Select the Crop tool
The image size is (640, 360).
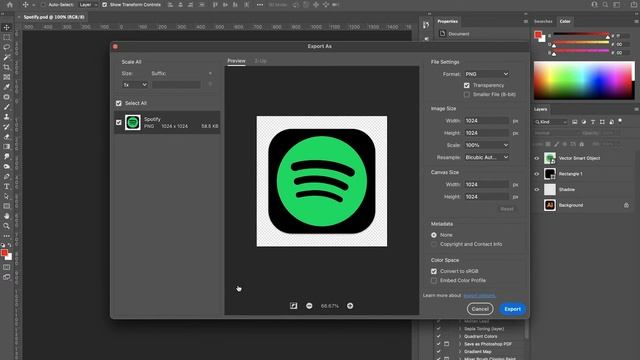click(x=7, y=67)
